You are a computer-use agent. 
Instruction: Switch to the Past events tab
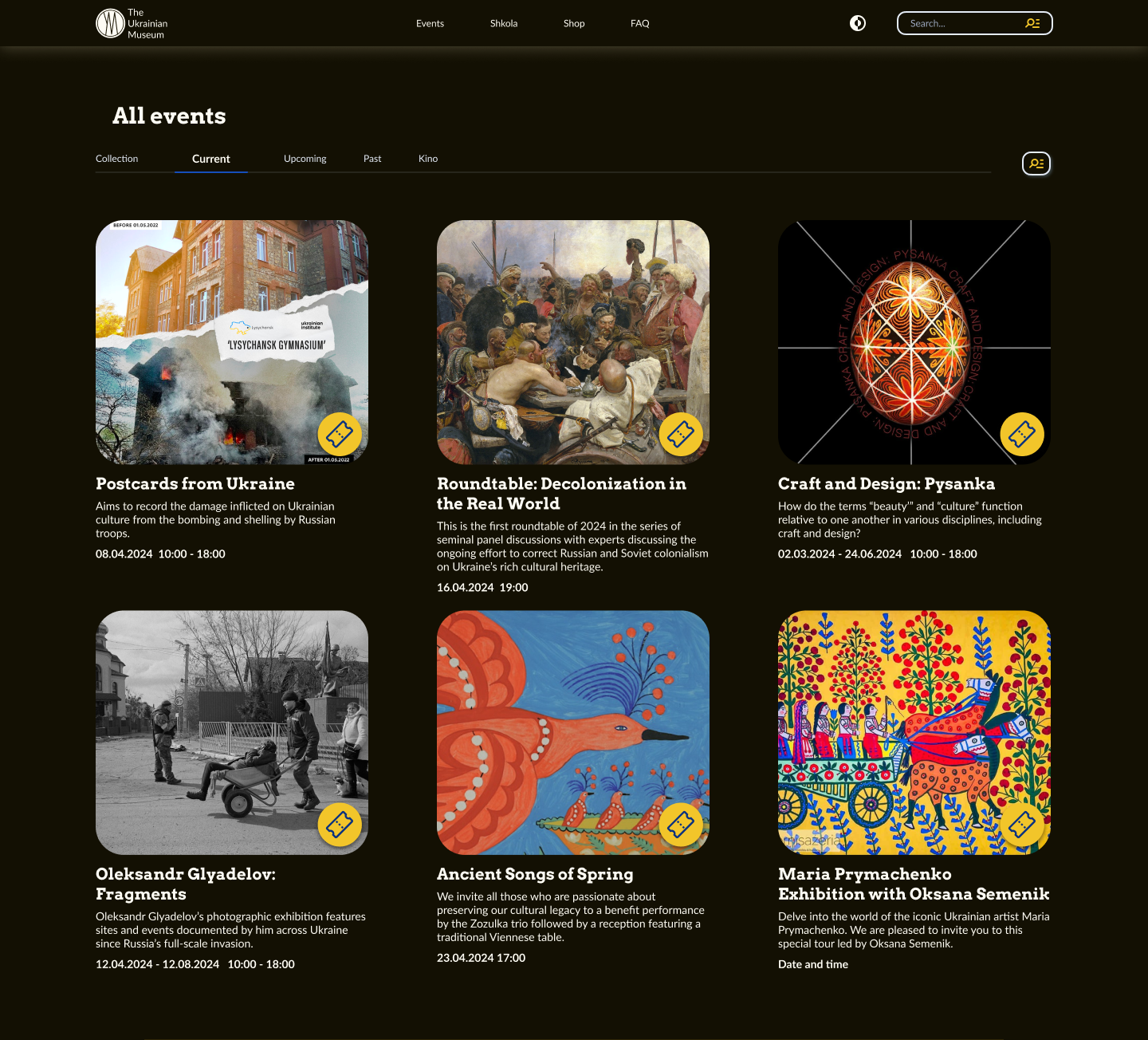[372, 159]
